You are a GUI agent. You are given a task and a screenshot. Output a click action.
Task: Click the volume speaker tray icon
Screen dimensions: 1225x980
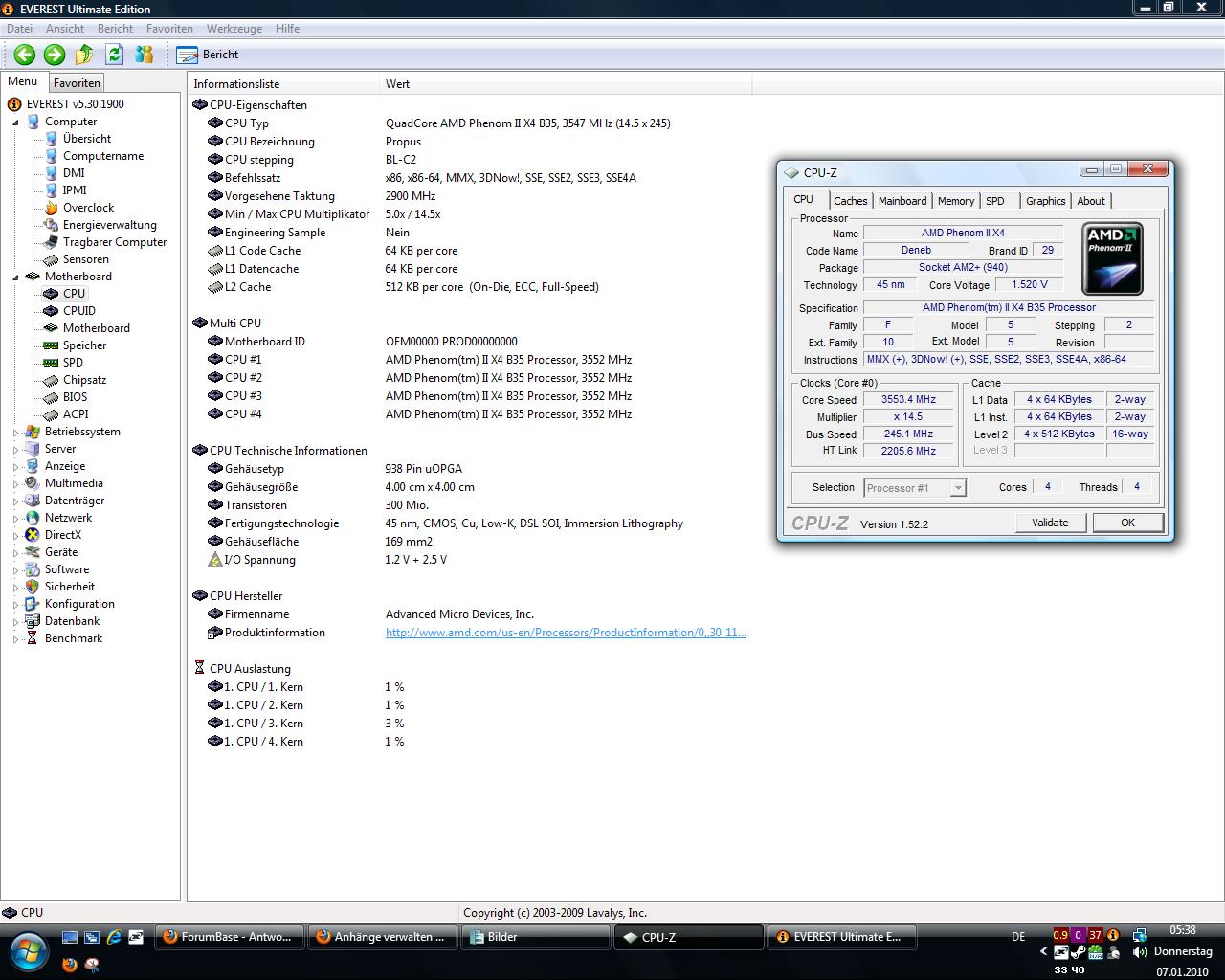tap(1140, 952)
